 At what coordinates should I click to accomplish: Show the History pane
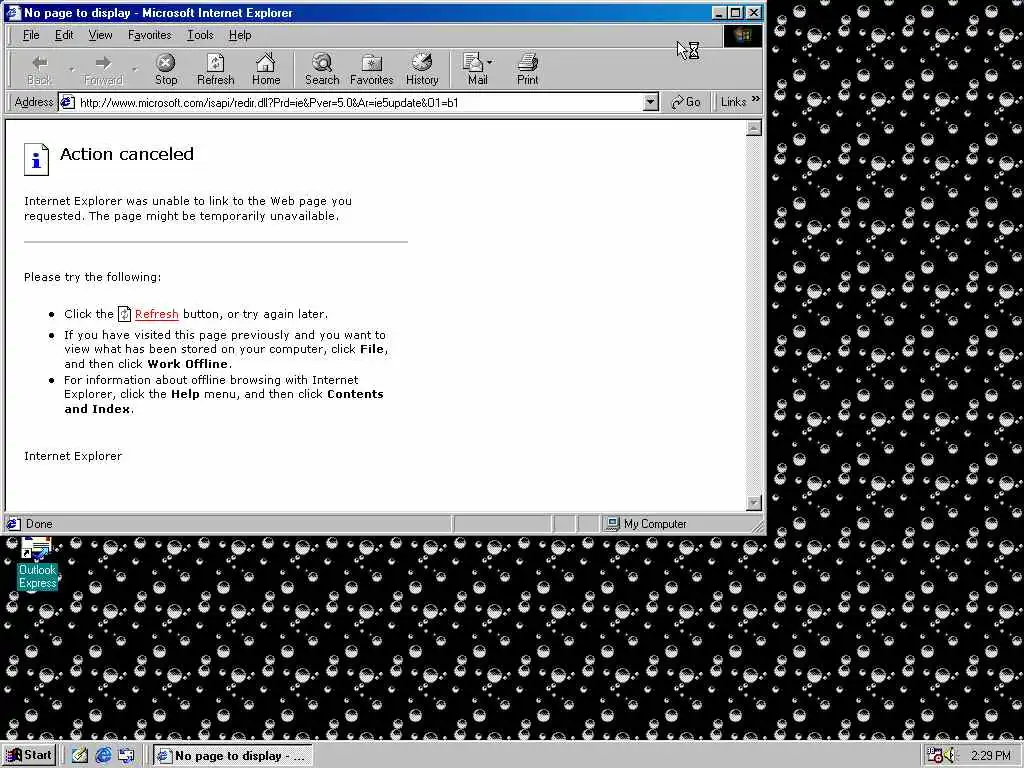click(422, 69)
